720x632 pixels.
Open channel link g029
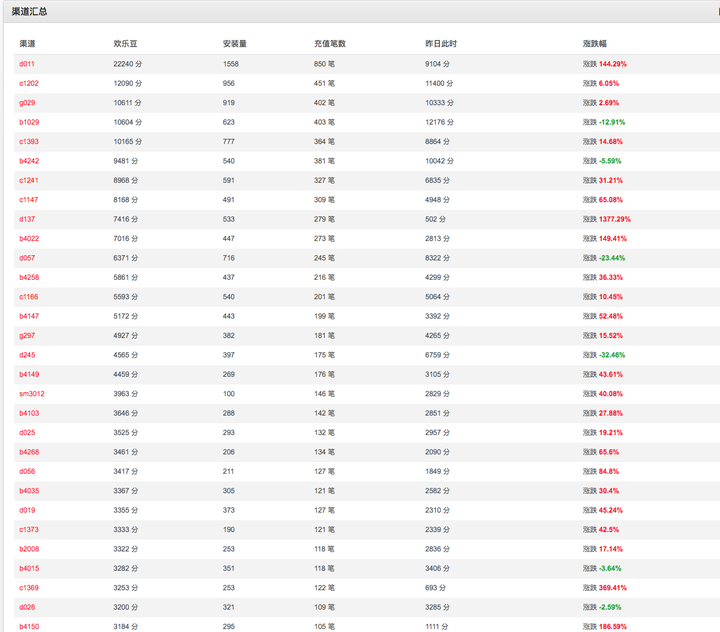[27, 103]
